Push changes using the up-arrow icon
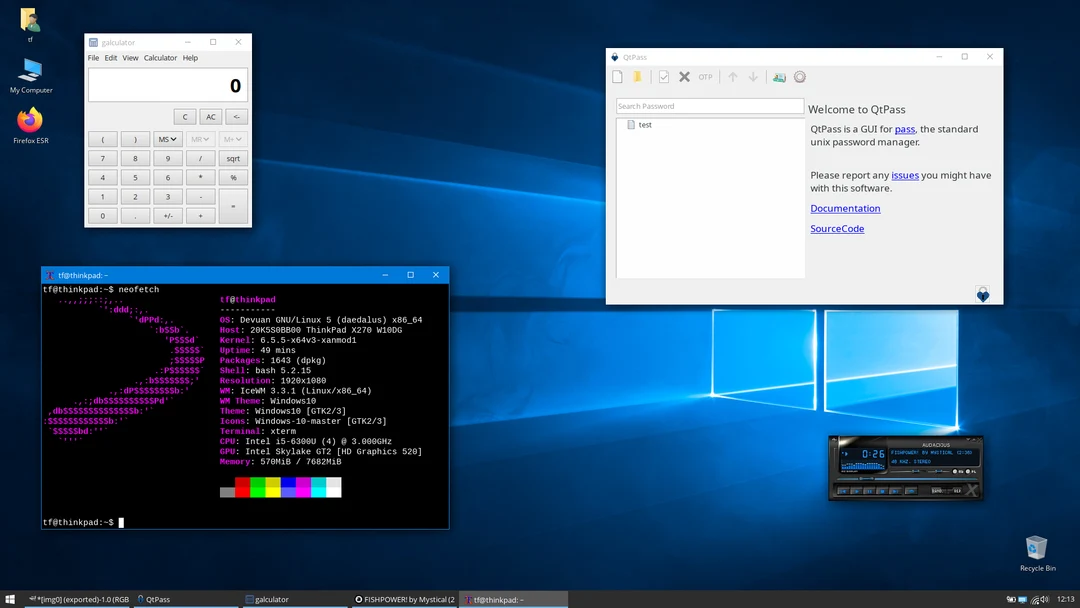 pos(732,76)
